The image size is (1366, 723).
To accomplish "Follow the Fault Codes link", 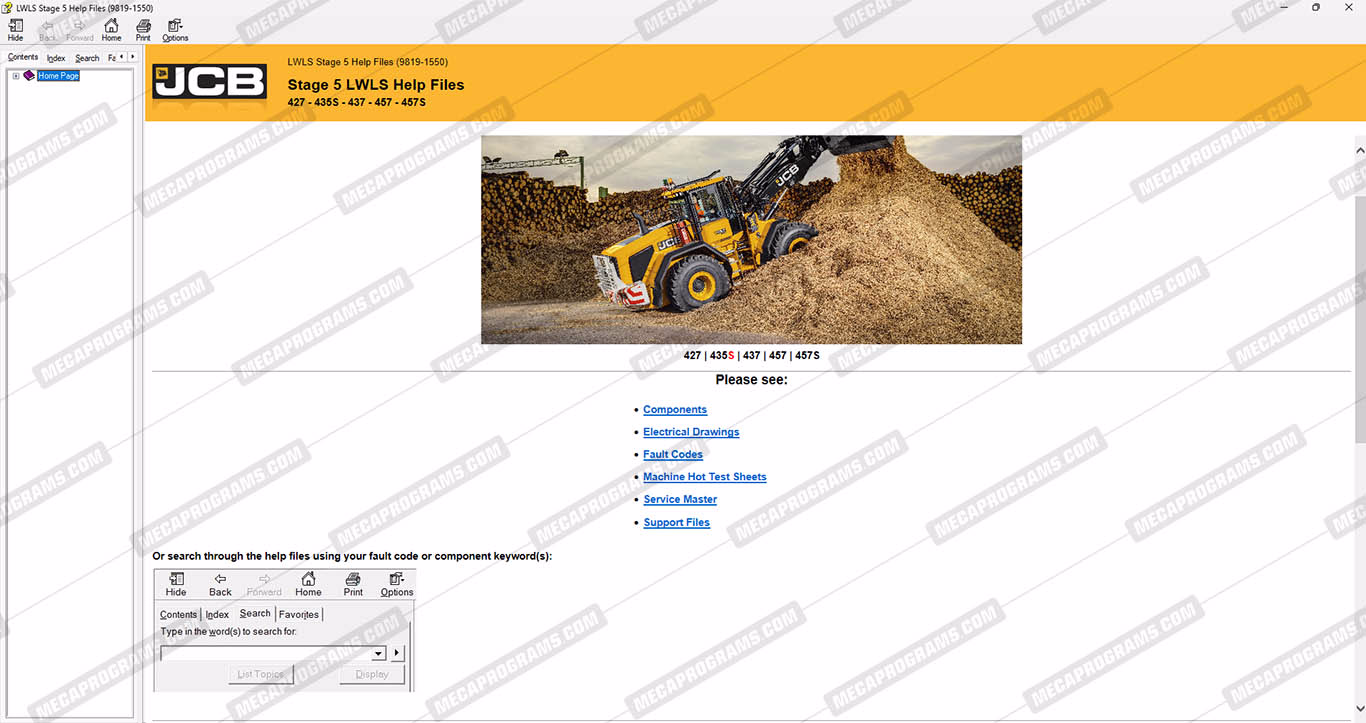I will click(673, 454).
